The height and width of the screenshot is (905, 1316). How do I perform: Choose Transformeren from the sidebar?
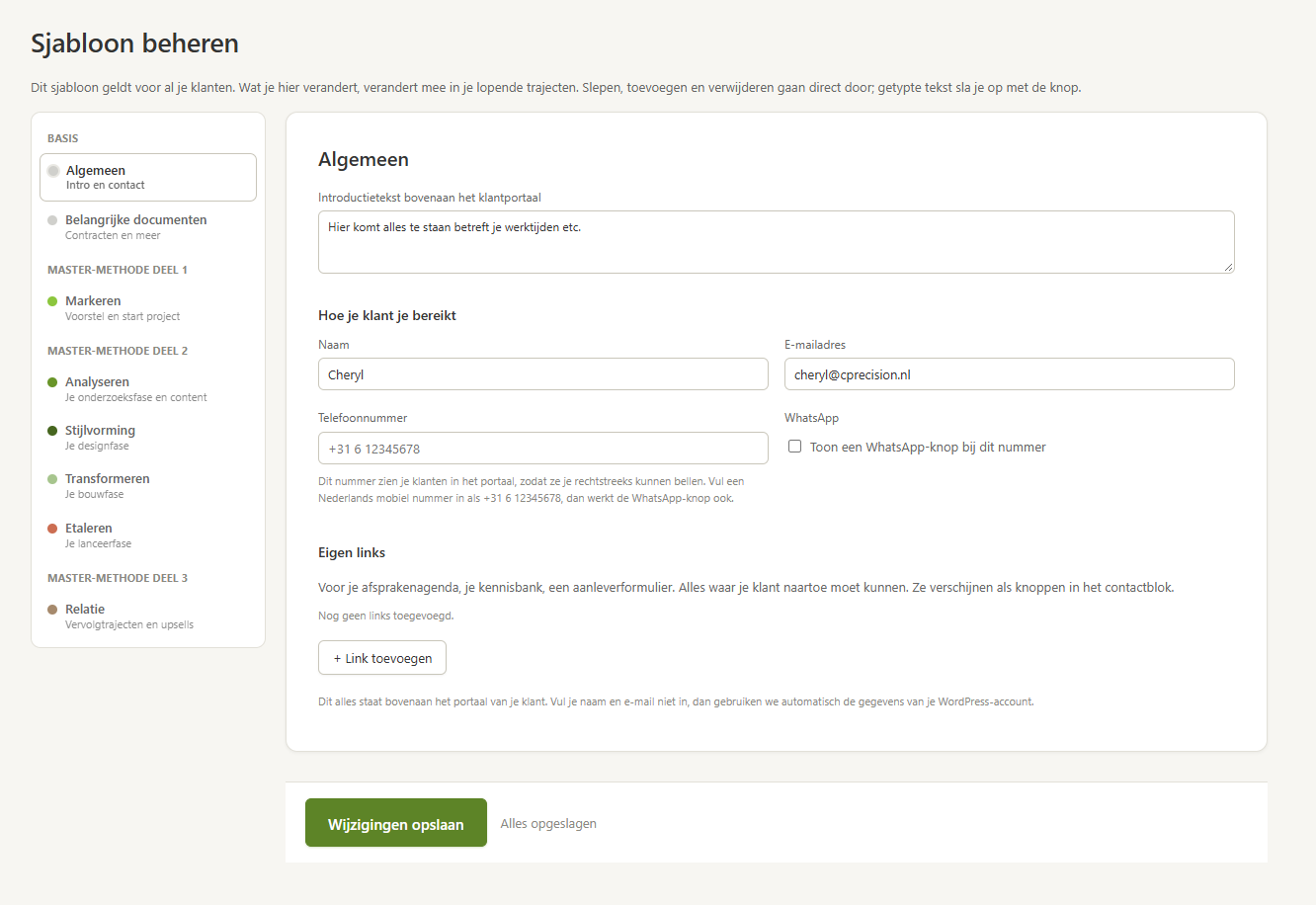coord(148,486)
